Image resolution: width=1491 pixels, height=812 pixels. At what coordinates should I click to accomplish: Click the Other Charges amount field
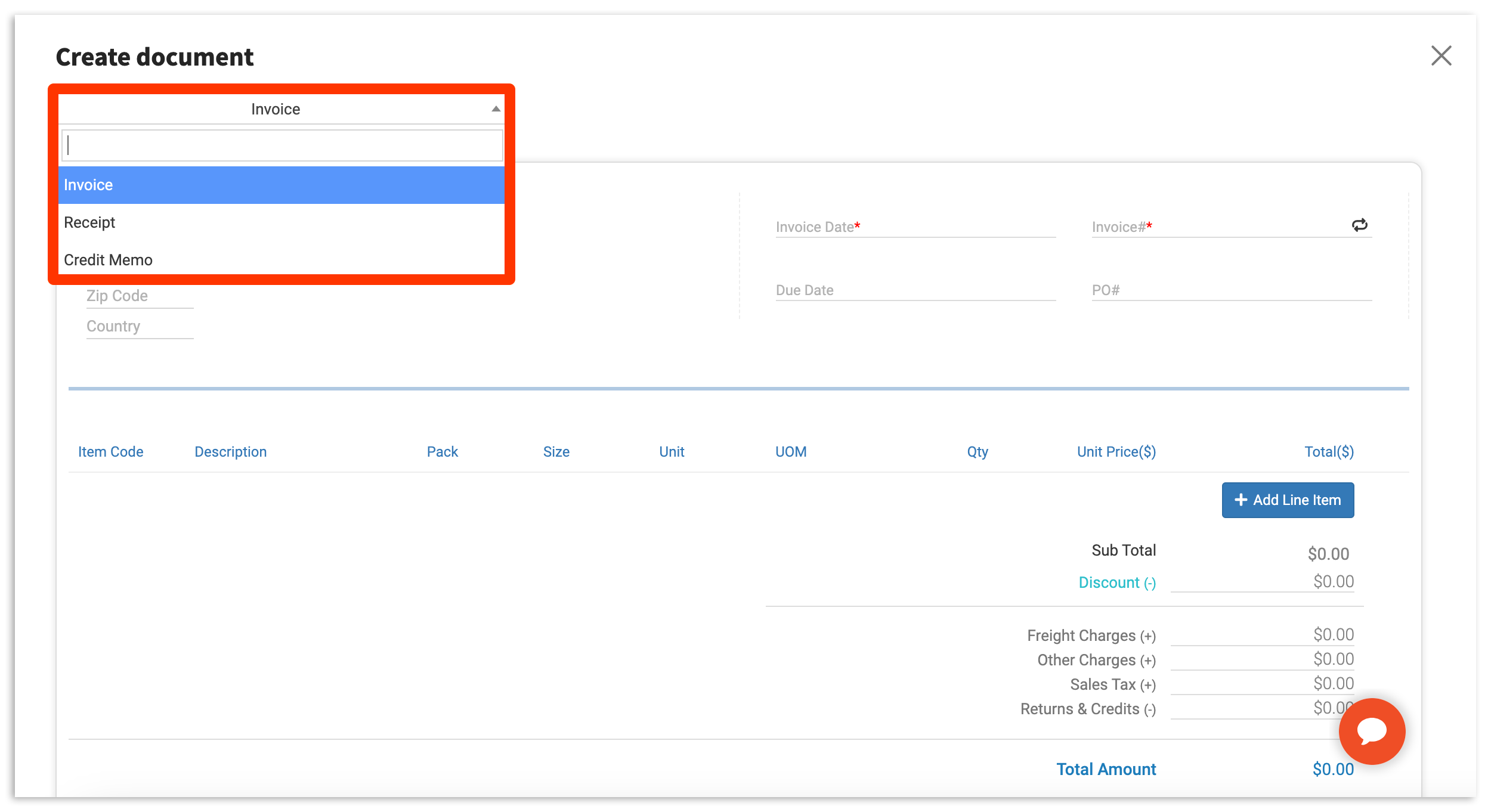(x=1262, y=659)
